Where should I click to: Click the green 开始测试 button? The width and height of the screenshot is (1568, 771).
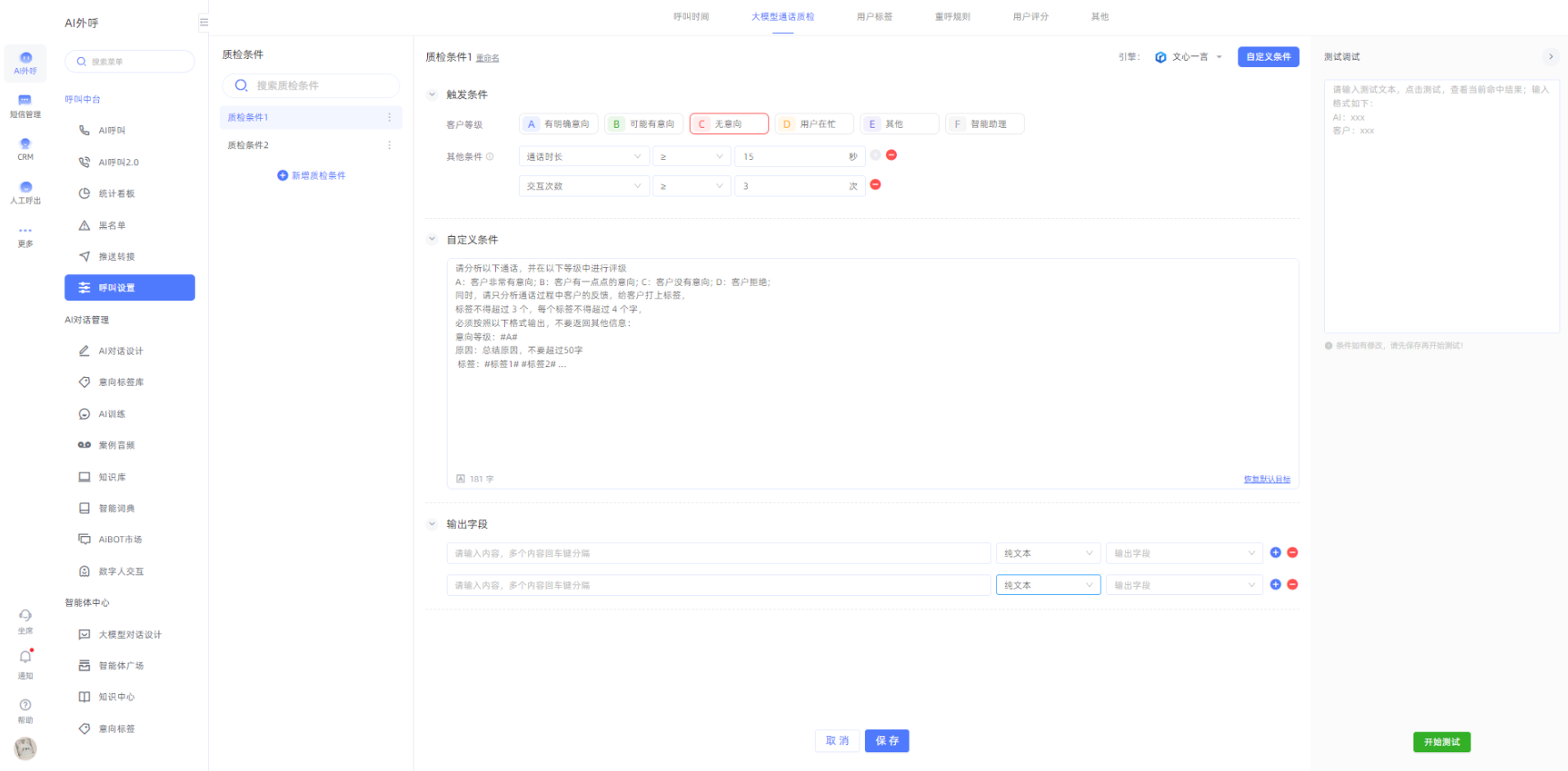[1441, 742]
